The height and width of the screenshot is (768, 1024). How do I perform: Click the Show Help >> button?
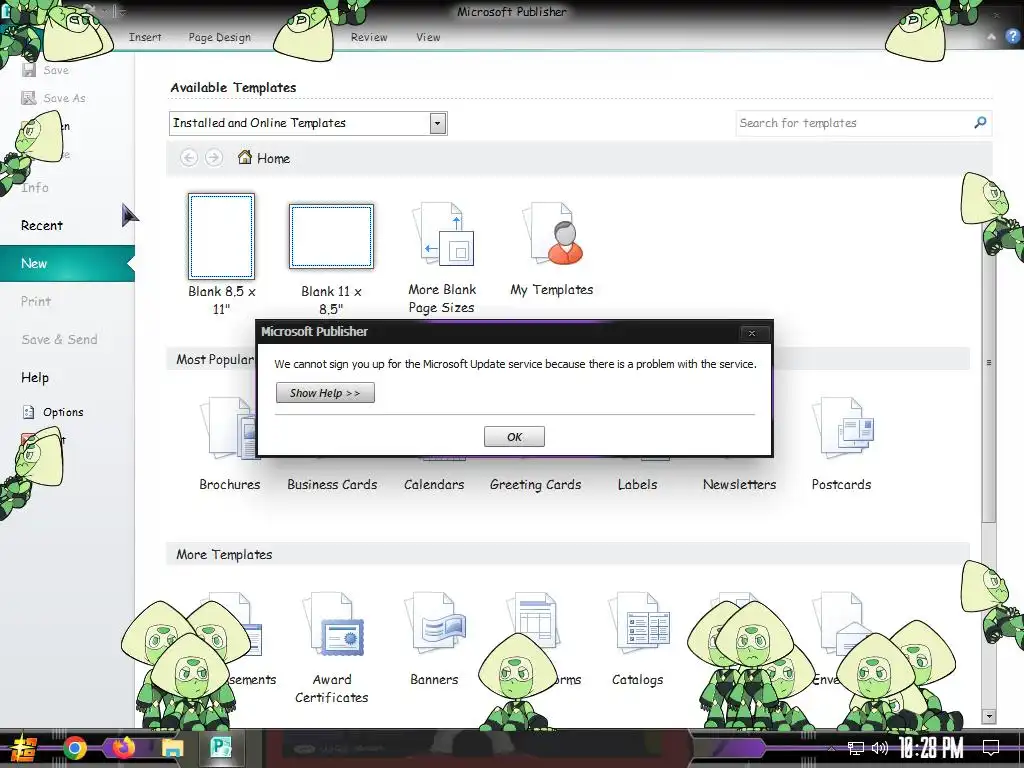325,392
